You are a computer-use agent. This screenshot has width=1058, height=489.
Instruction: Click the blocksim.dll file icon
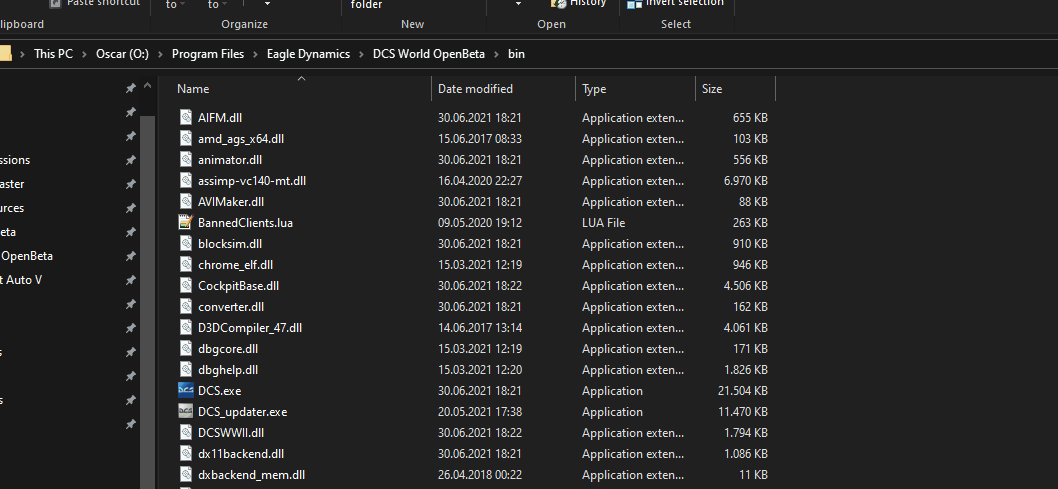pos(186,243)
